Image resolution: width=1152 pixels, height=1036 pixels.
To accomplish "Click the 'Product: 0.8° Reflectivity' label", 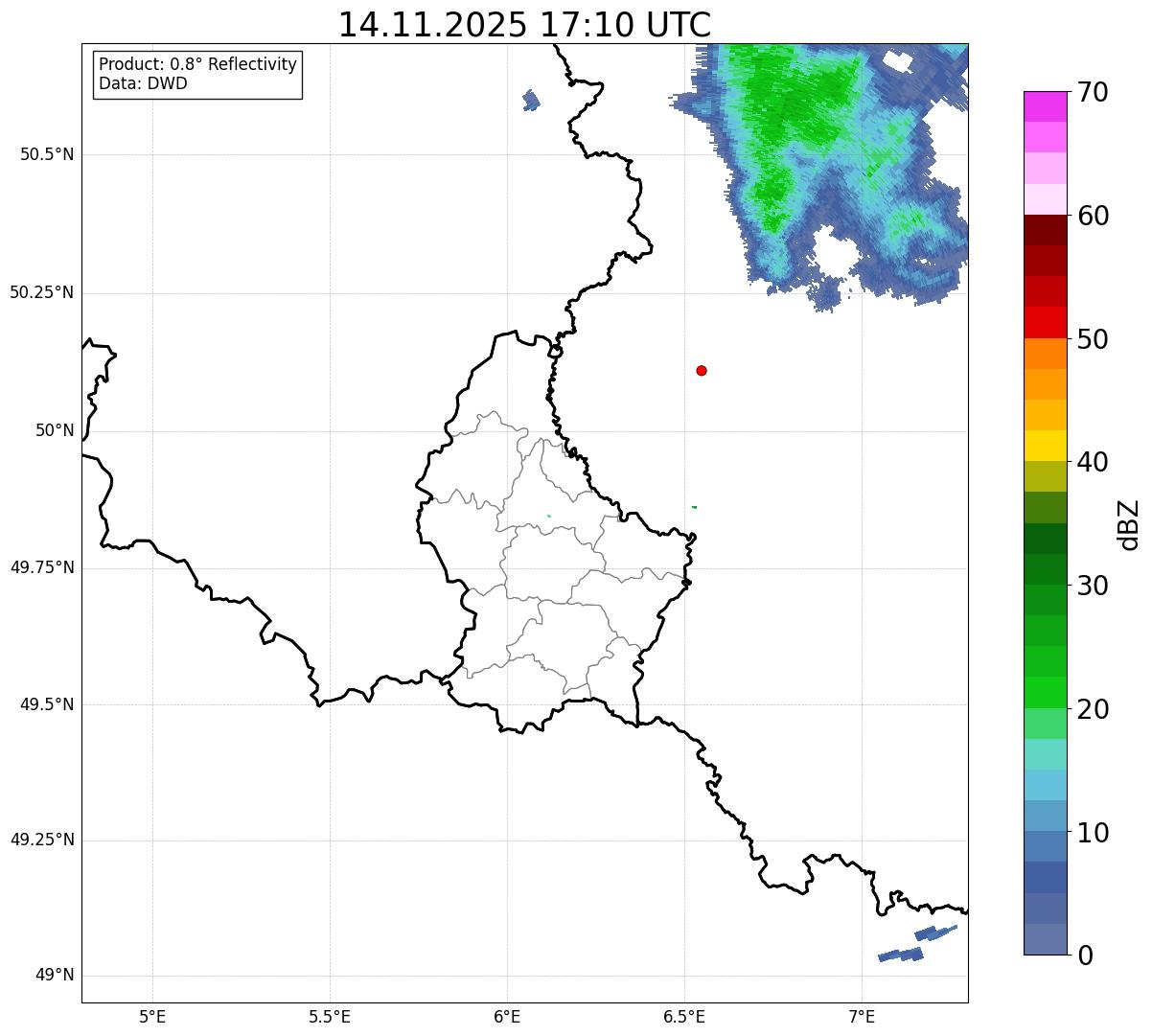I will [x=198, y=64].
